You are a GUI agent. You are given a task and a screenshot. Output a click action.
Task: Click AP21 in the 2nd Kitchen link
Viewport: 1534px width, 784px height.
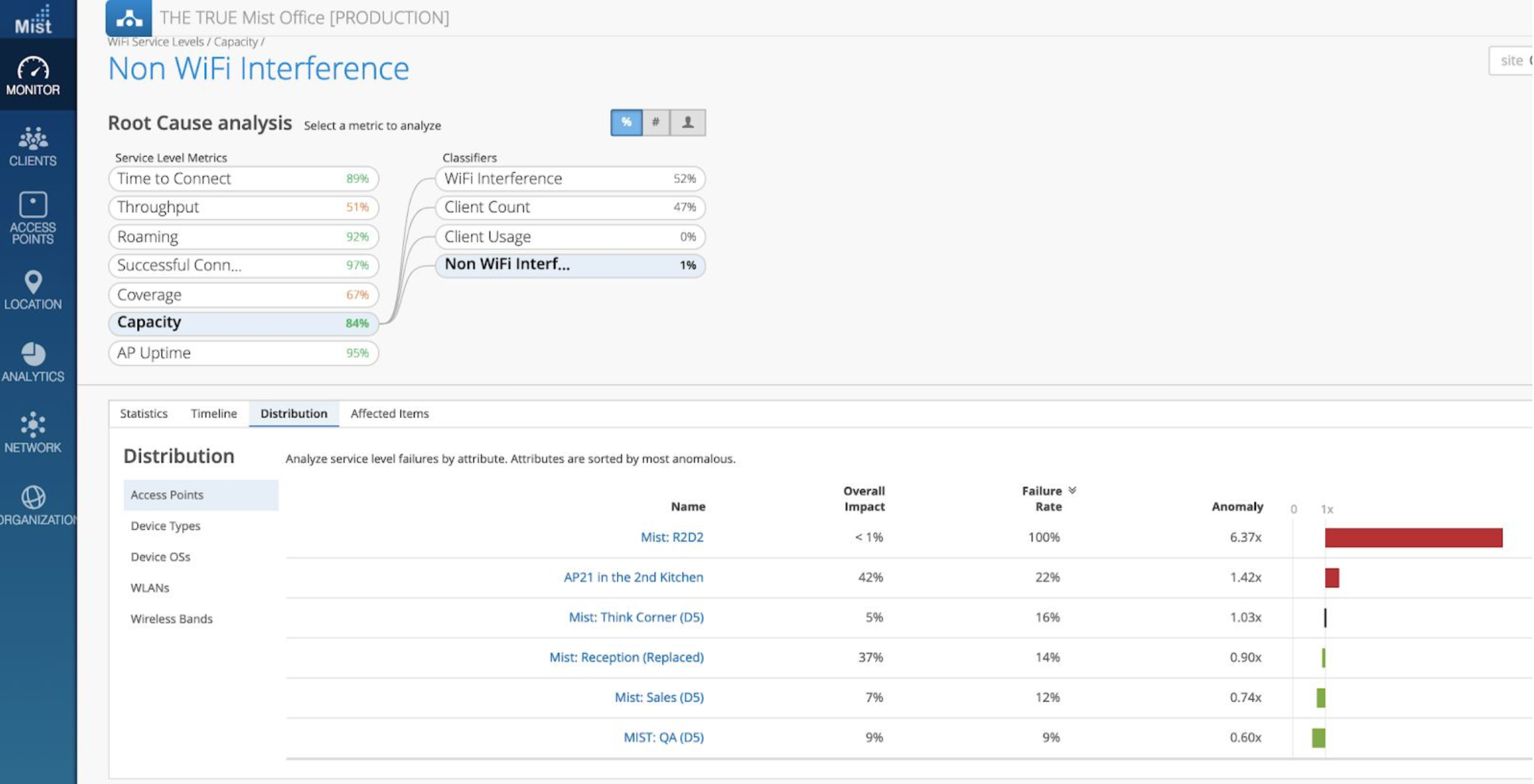tap(633, 577)
